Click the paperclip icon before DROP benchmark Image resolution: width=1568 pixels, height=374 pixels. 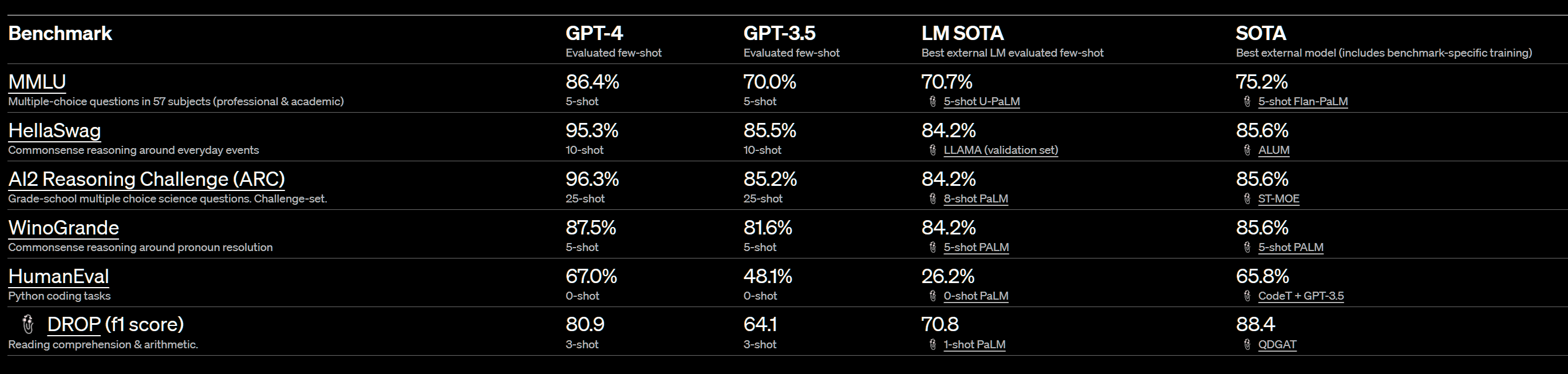[27, 324]
